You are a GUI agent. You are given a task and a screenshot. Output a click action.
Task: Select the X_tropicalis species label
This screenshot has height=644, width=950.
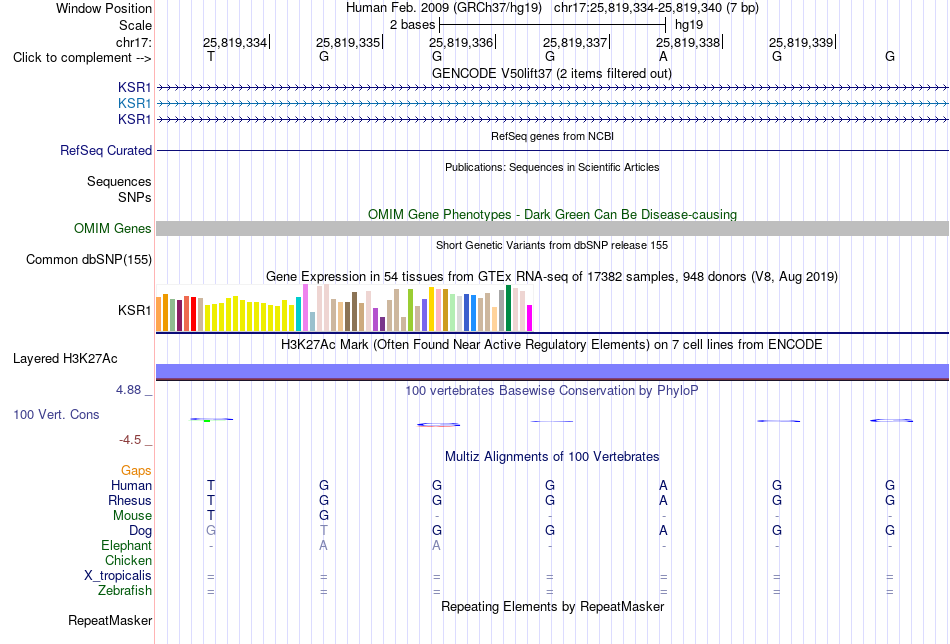tap(118, 576)
